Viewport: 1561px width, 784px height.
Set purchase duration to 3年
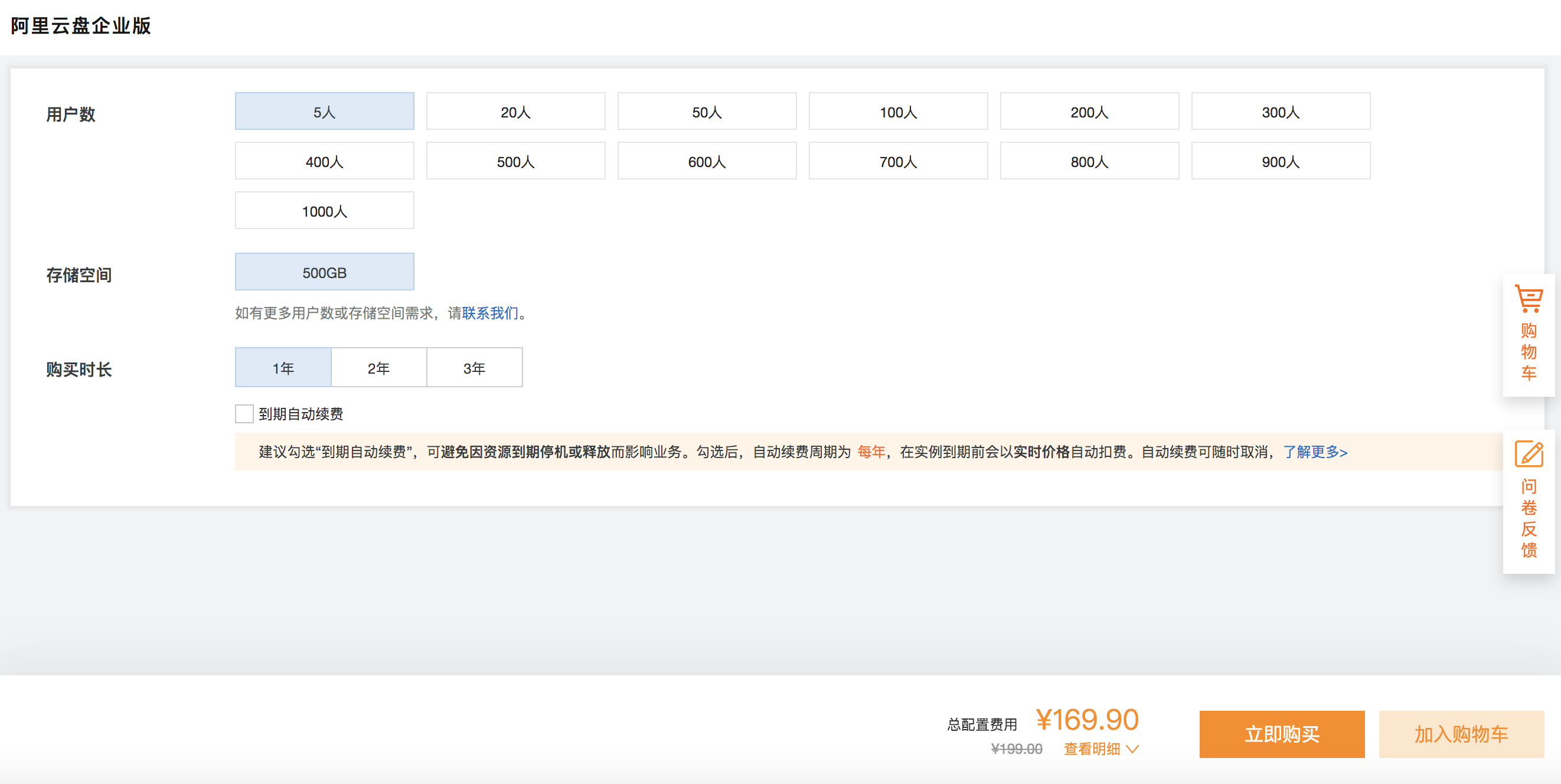[475, 368]
